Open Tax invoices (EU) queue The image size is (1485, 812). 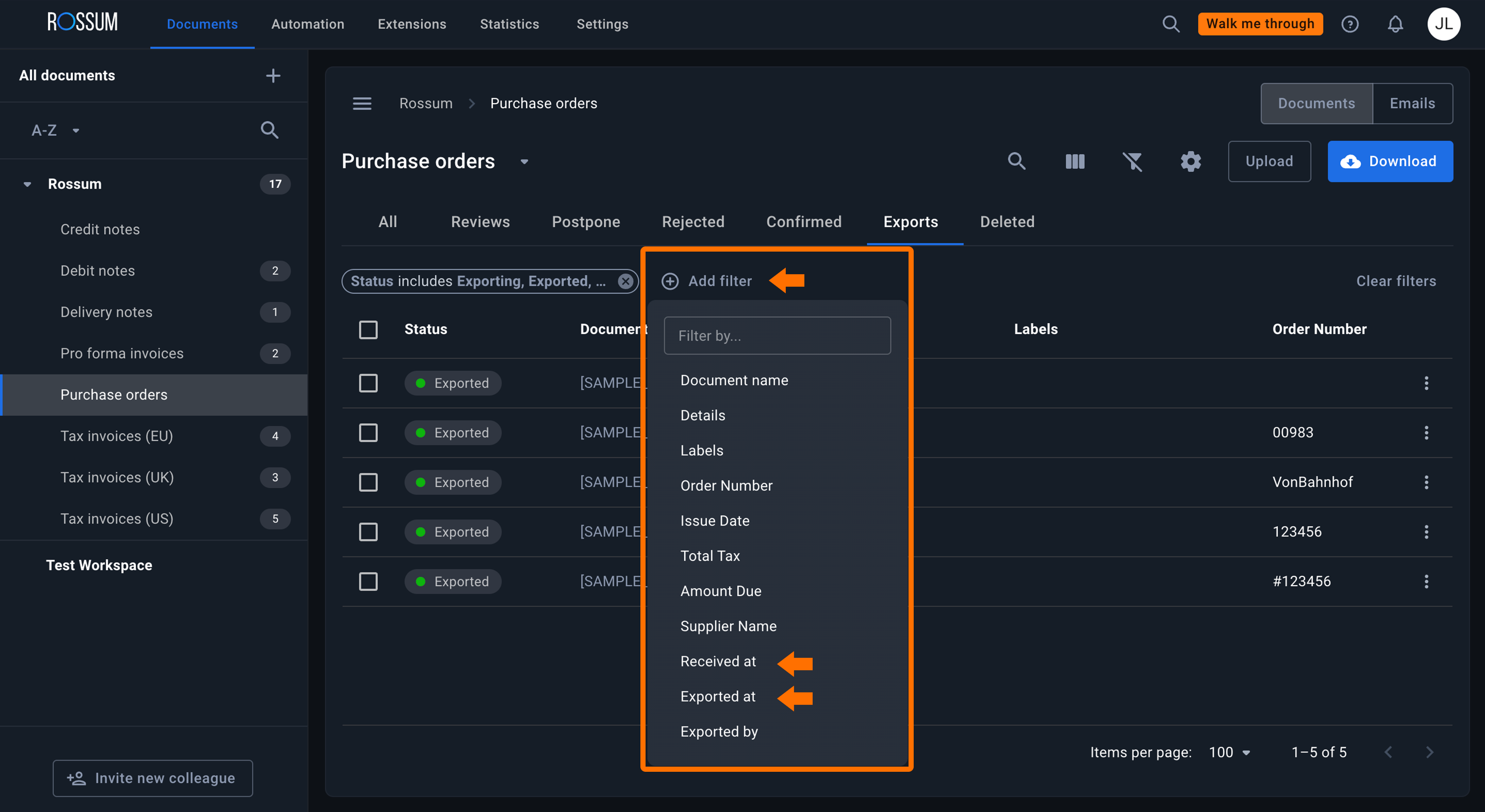click(154, 436)
